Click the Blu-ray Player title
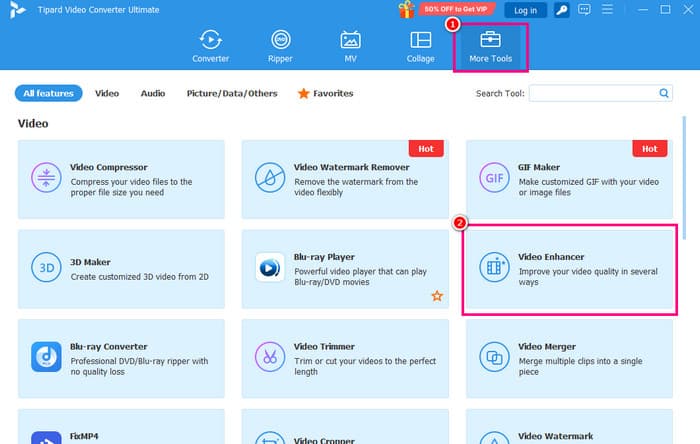 point(324,257)
